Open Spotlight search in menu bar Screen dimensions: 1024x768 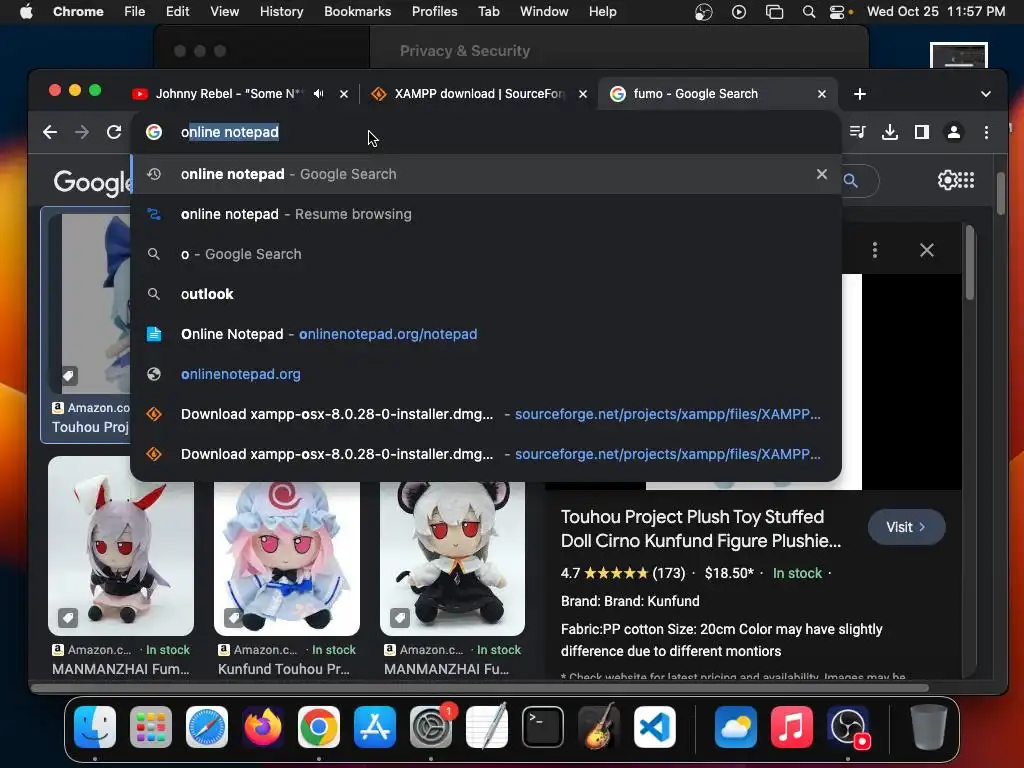pyautogui.click(x=808, y=12)
